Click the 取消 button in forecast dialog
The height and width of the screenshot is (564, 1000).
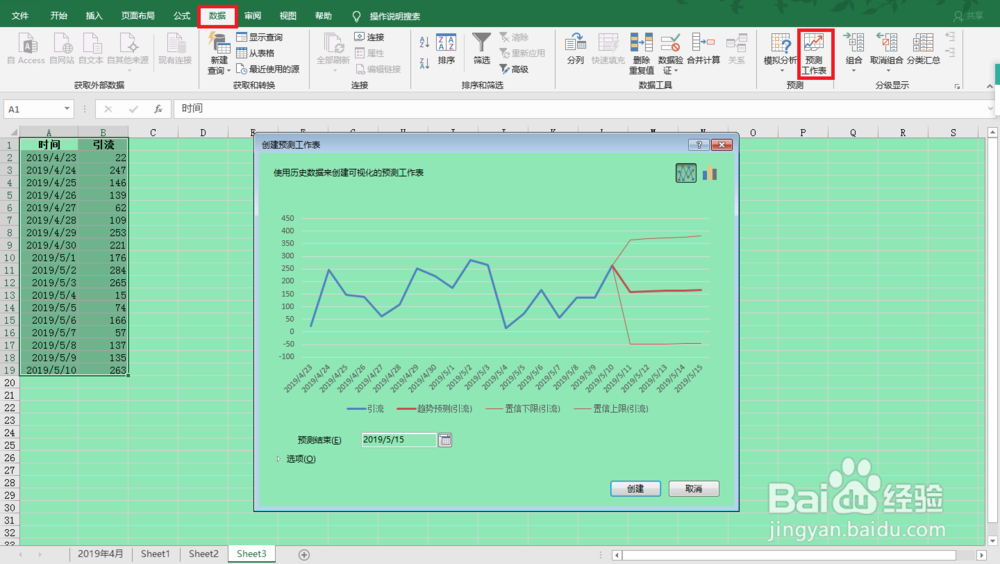(x=694, y=489)
